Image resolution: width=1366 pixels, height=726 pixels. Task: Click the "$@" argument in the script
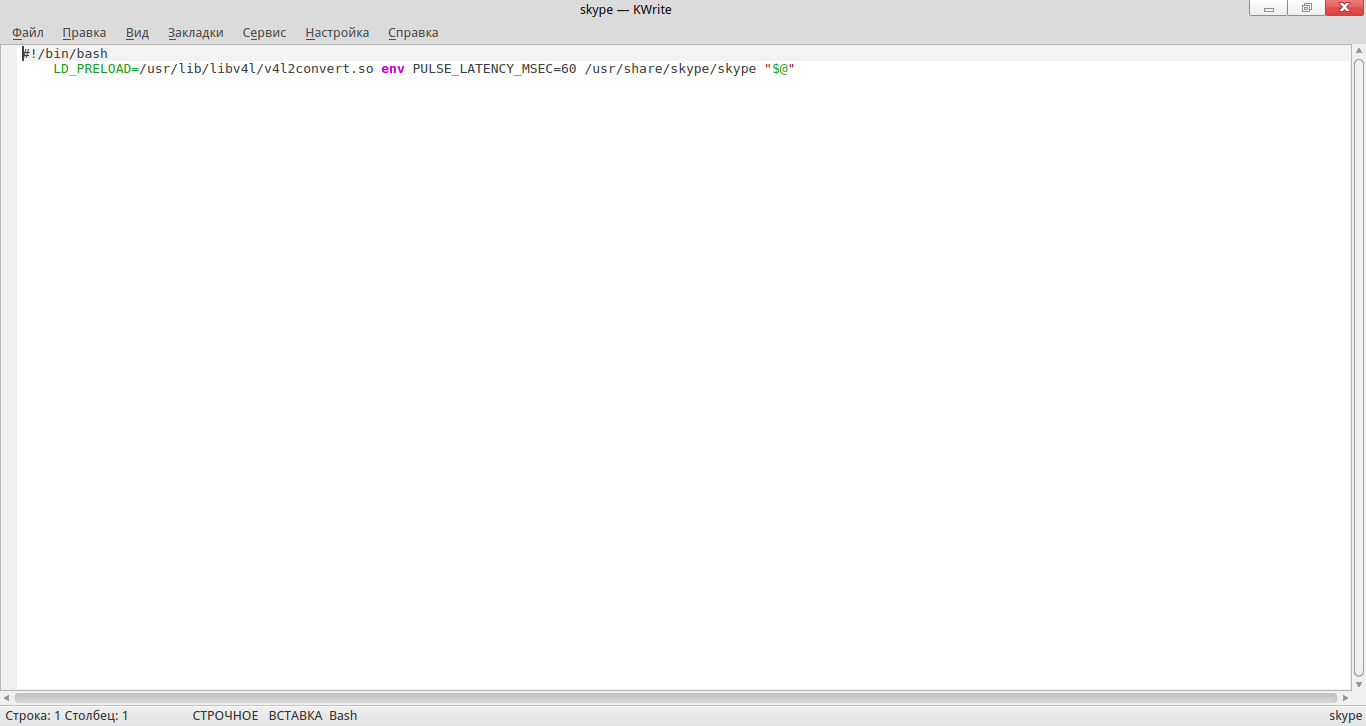tap(779, 69)
